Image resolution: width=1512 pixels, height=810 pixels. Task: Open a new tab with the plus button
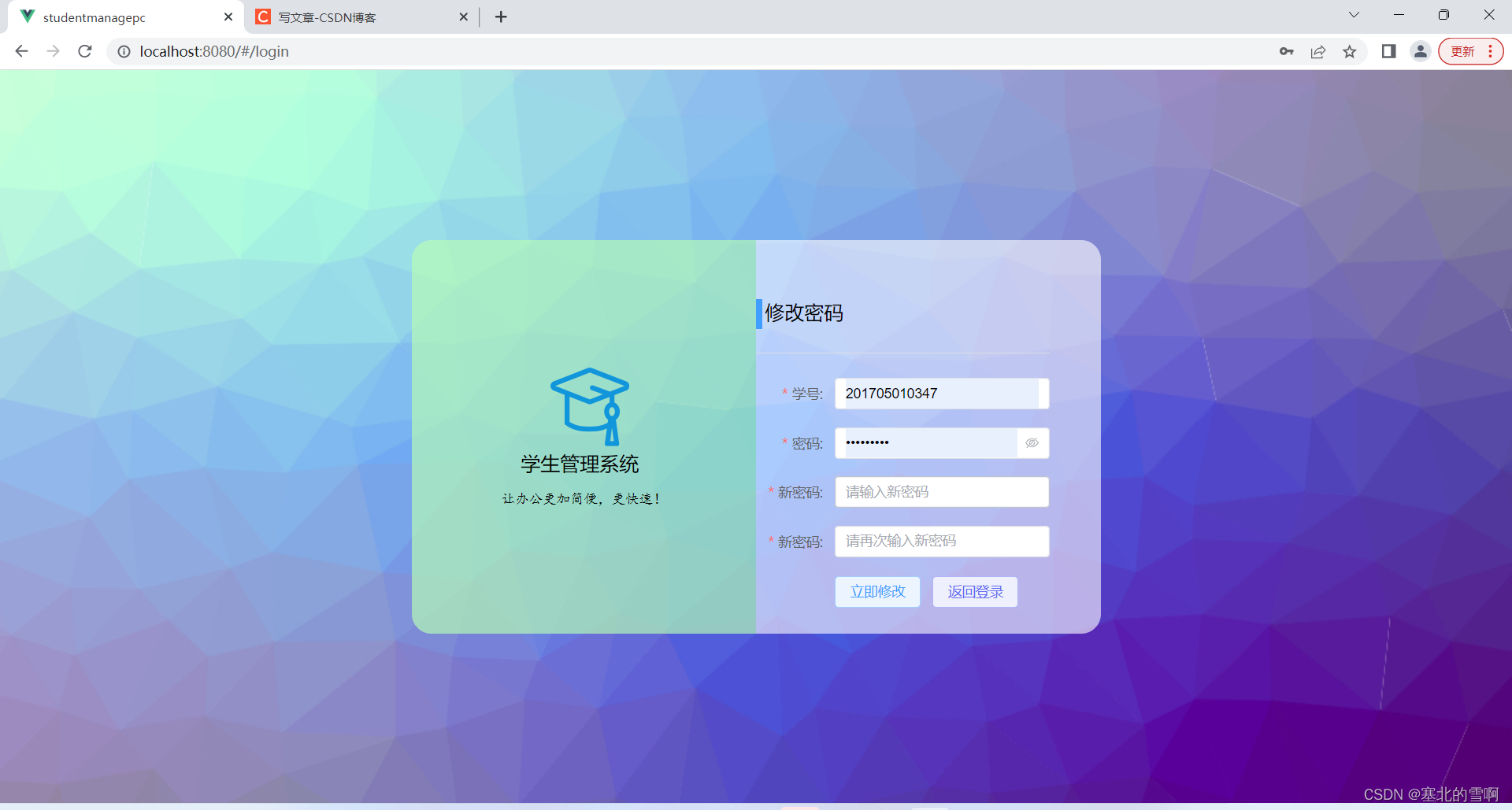501,17
